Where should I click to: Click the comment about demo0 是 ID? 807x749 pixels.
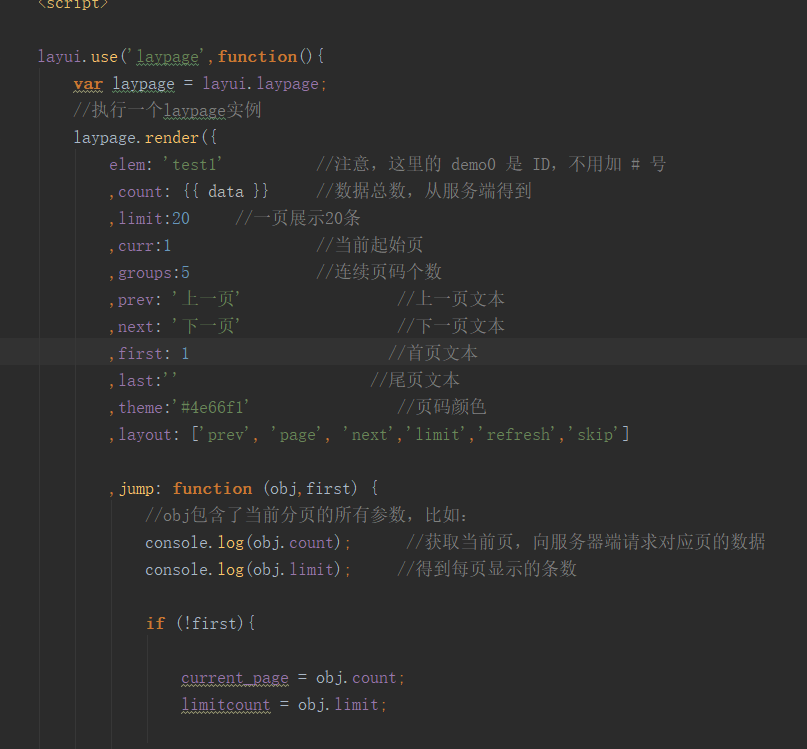[491, 164]
